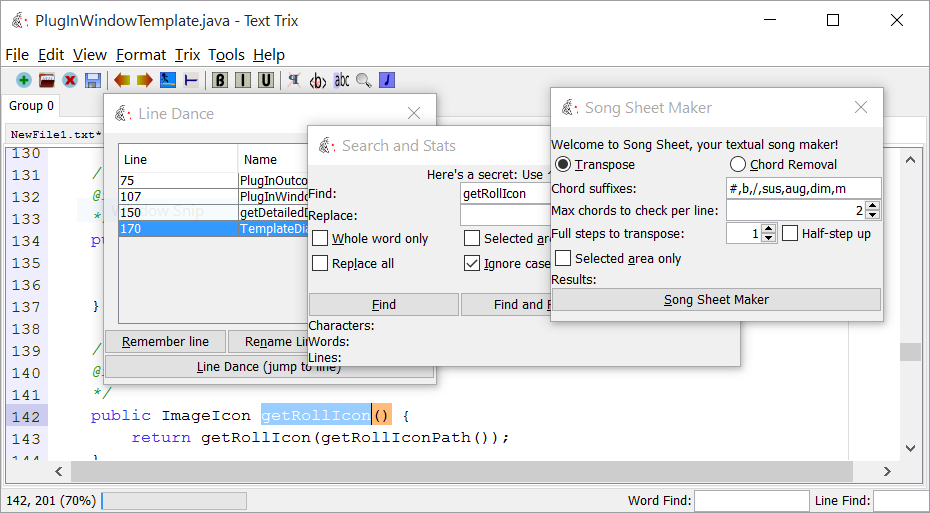Image resolution: width=930 pixels, height=513 pixels.
Task: Open the Tools menu
Action: coord(227,55)
